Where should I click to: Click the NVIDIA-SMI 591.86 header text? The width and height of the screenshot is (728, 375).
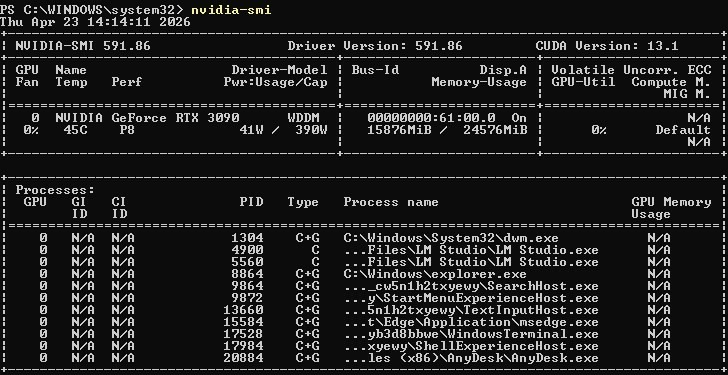click(x=83, y=46)
